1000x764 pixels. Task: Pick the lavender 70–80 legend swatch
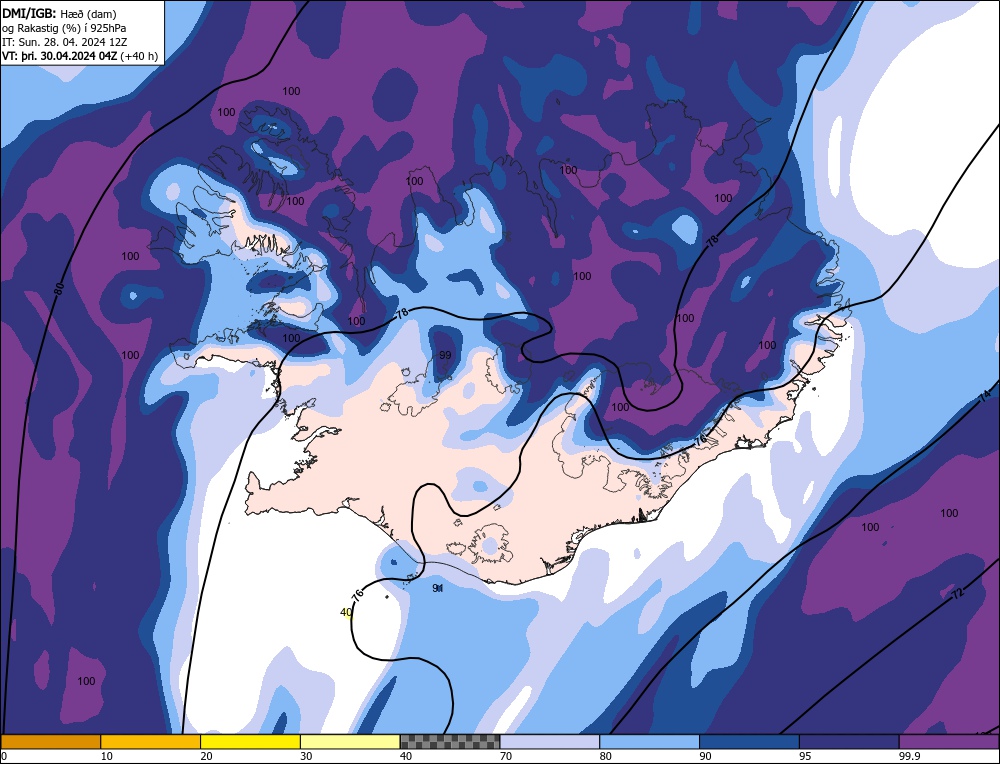(x=550, y=741)
